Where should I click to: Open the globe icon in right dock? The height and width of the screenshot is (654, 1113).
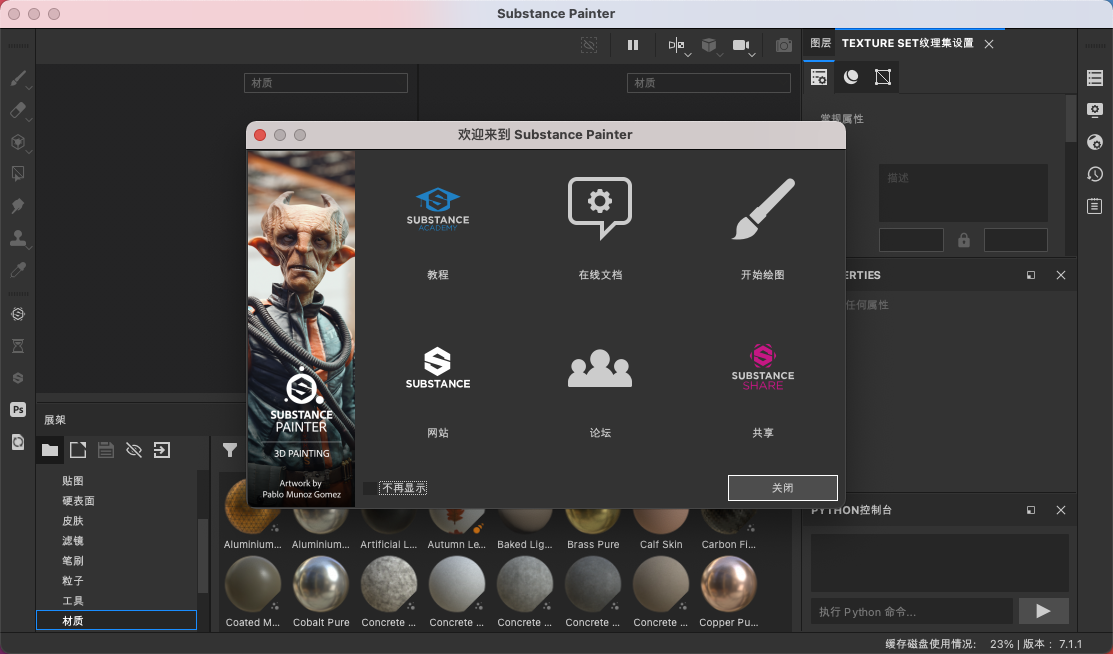[x=1095, y=142]
